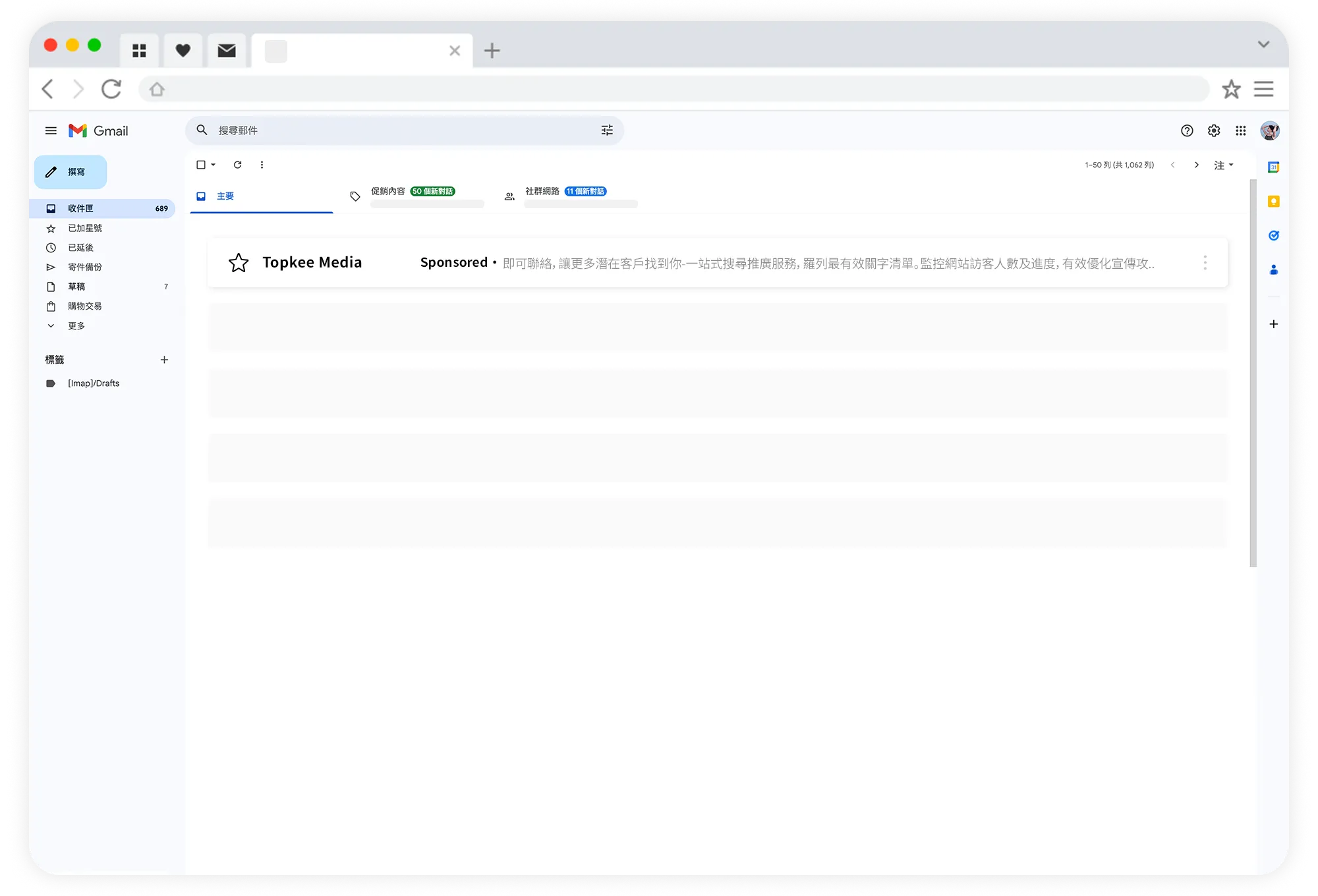Open Google Keep side panel icon
The image size is (1318, 896).
pyautogui.click(x=1273, y=202)
